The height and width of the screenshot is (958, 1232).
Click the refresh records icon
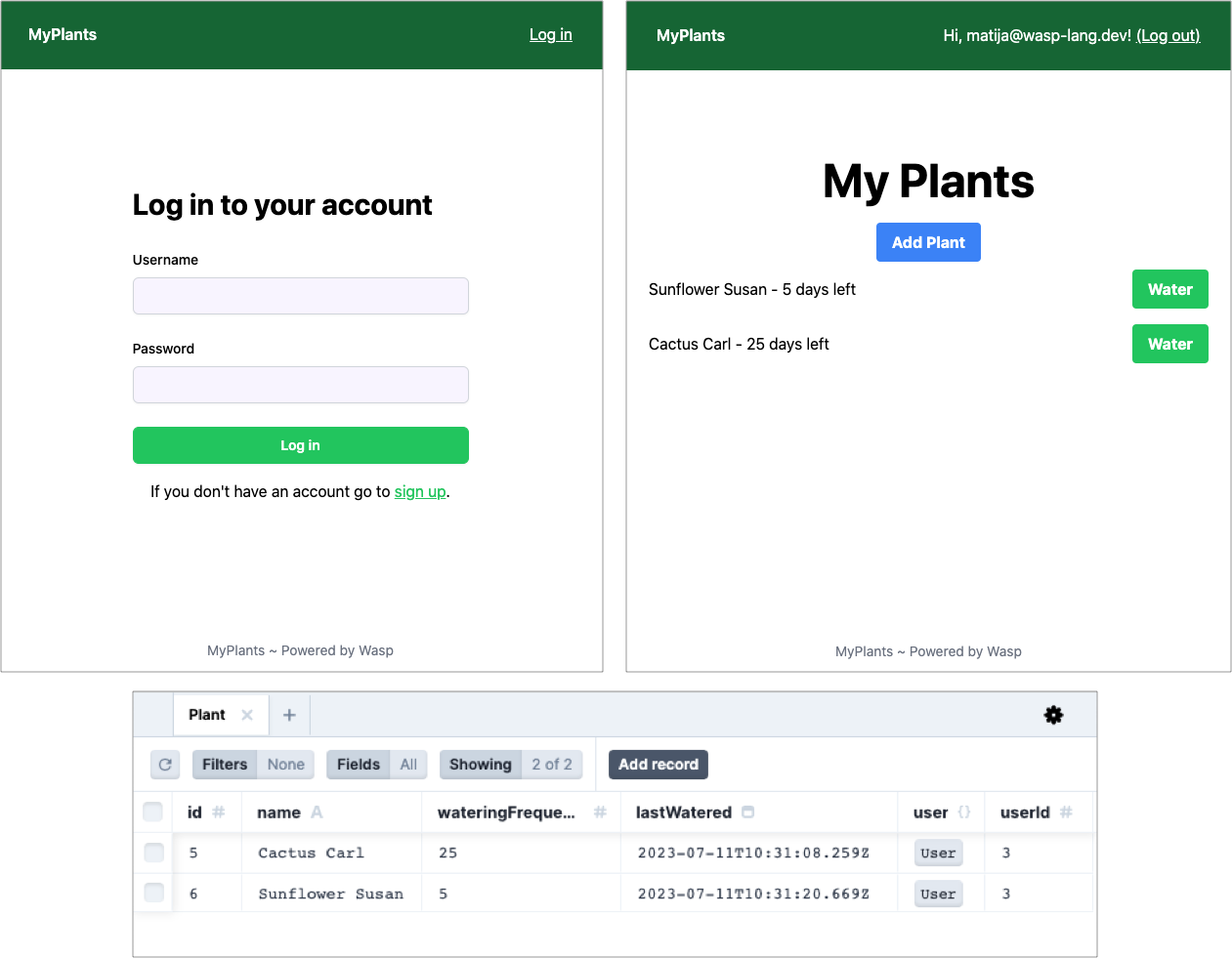coord(165,765)
